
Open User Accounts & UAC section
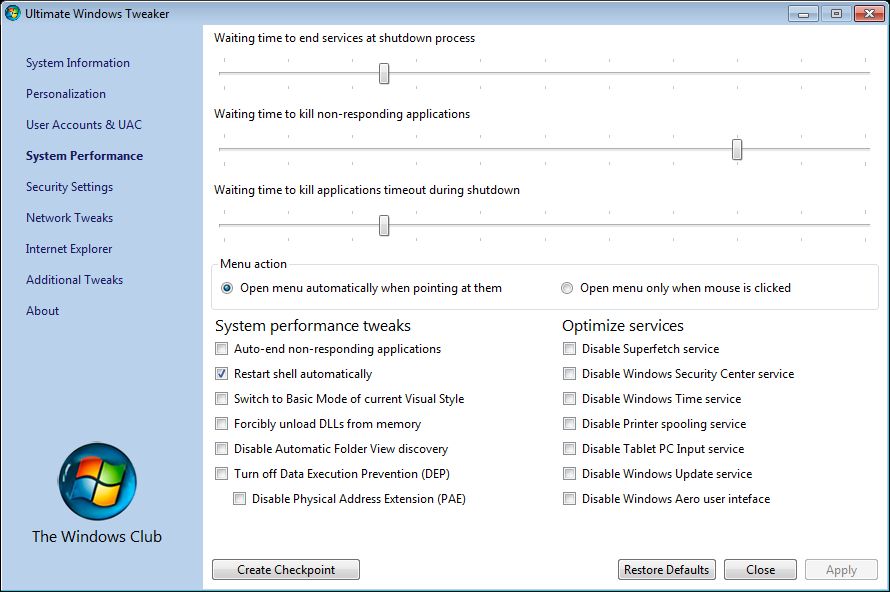84,125
